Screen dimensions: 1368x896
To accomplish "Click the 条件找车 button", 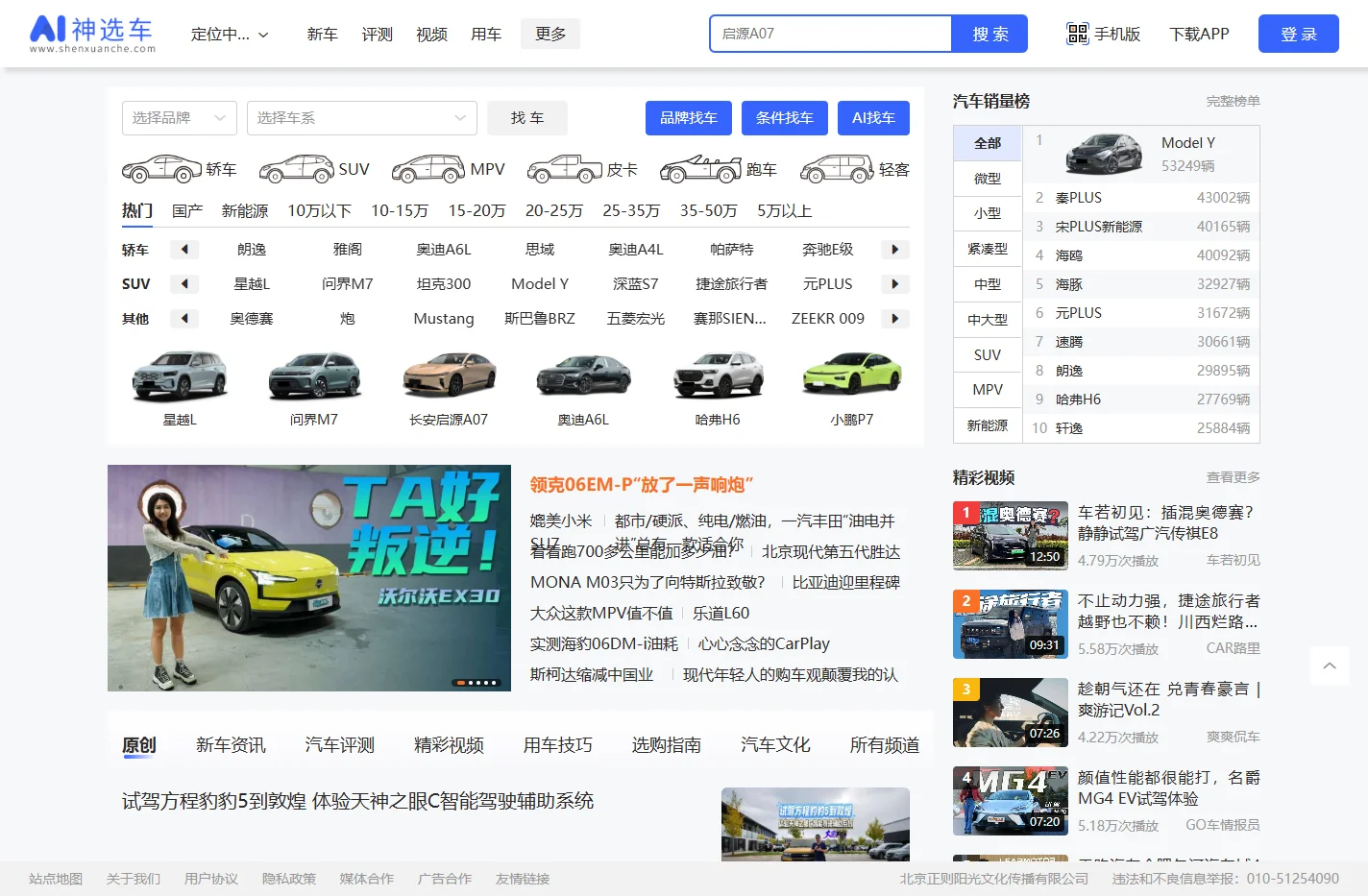I will (x=785, y=118).
